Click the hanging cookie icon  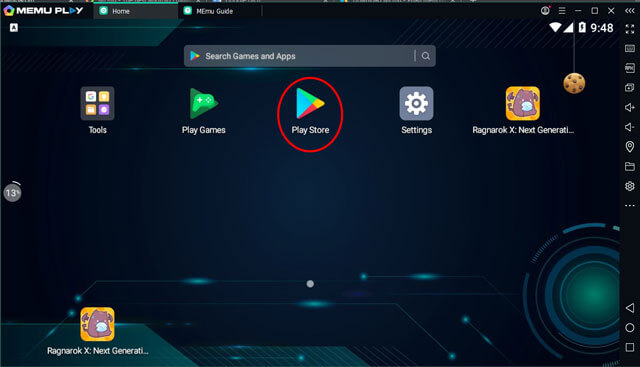pos(574,83)
